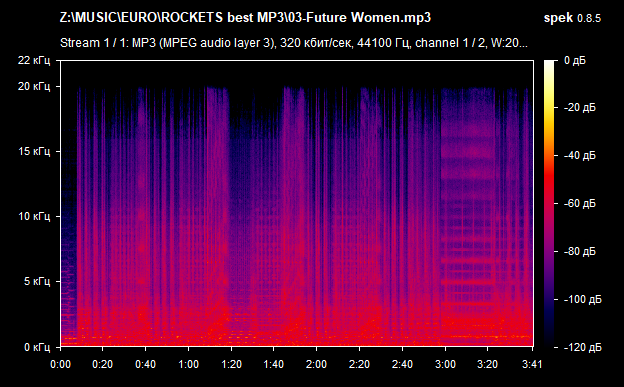Click the '3:00' time axis label

pos(445,364)
